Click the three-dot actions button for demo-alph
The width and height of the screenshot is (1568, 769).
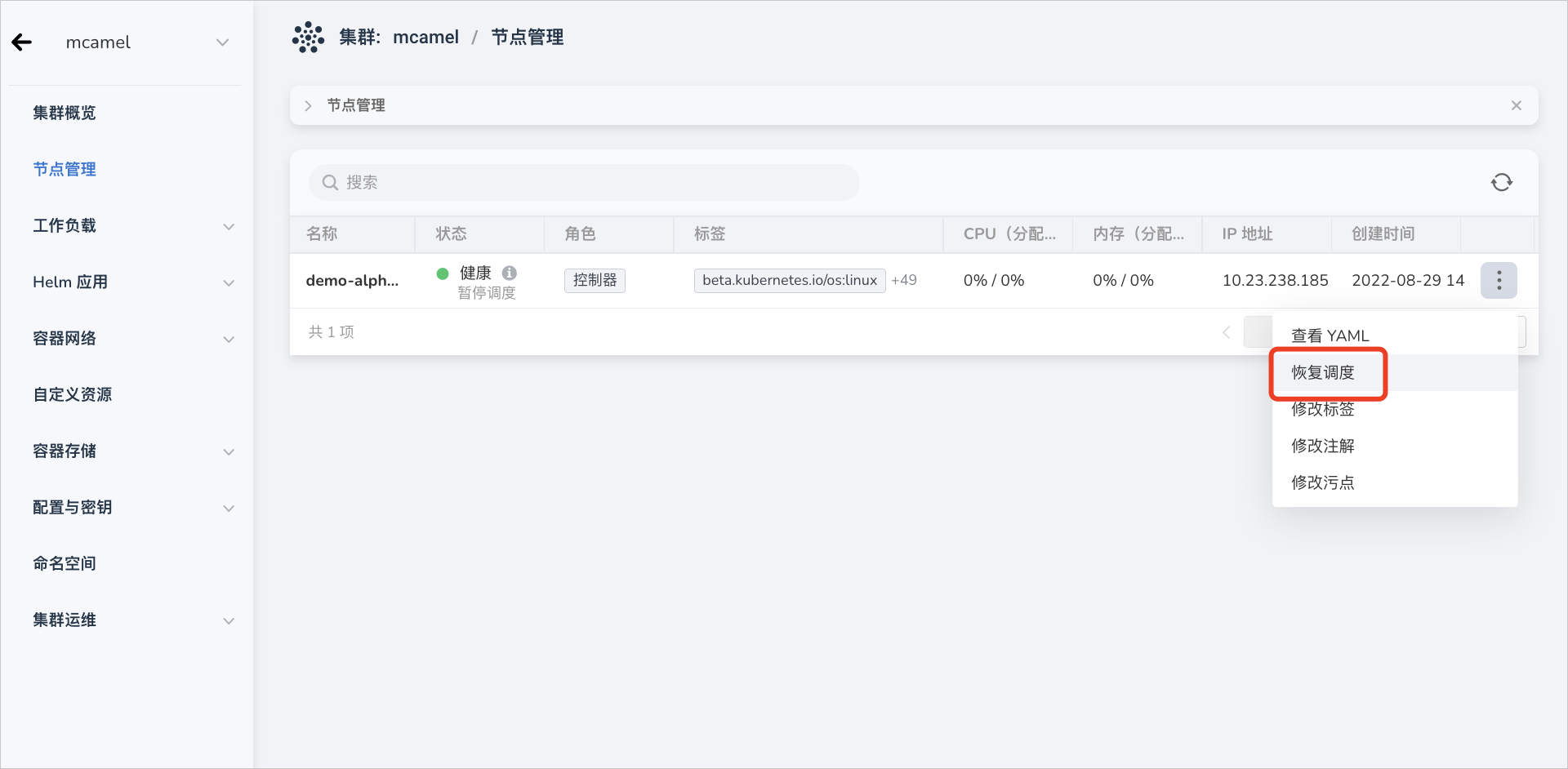[1499, 280]
